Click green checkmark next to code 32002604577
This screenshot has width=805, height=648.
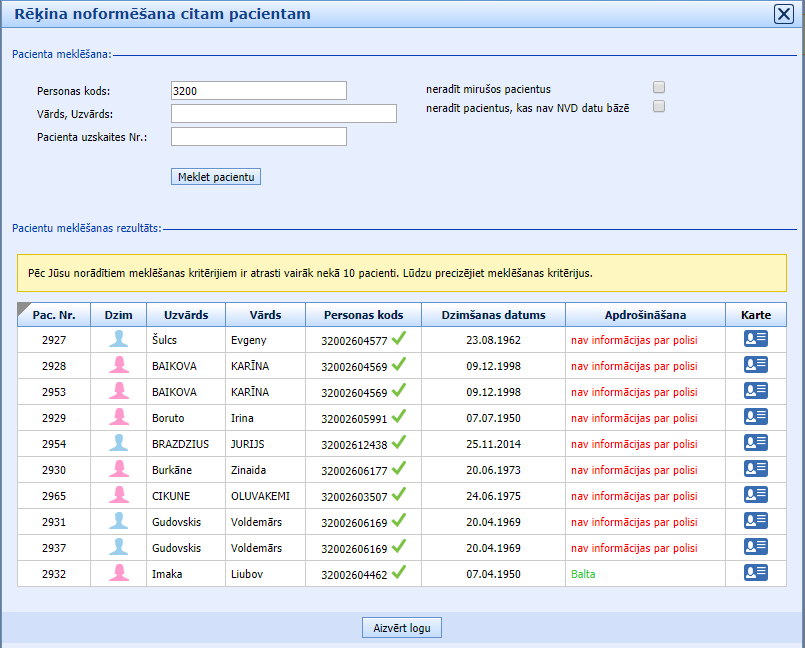(x=400, y=338)
